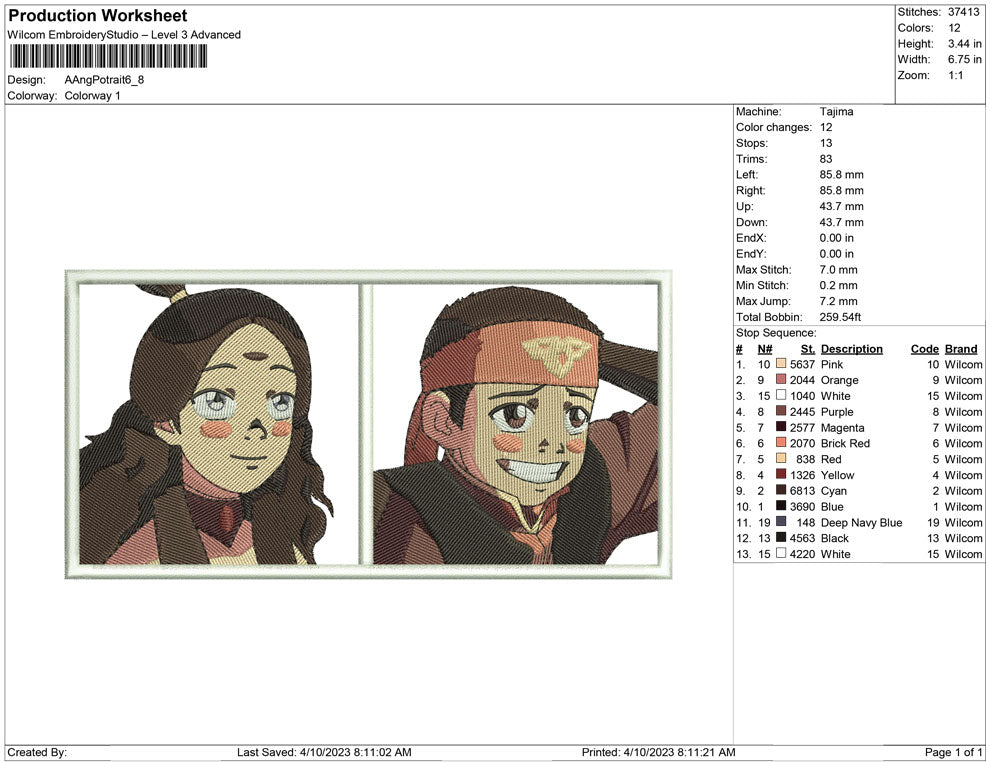
Task: Click the Production Worksheet title
Action: pos(98,16)
